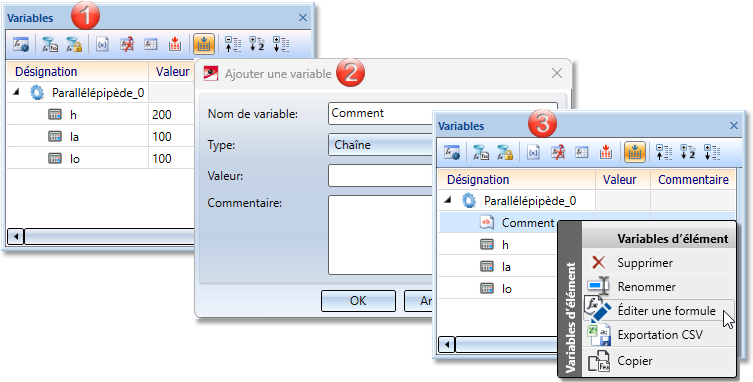
Task: Close the left Variables window
Action: pos(303,18)
